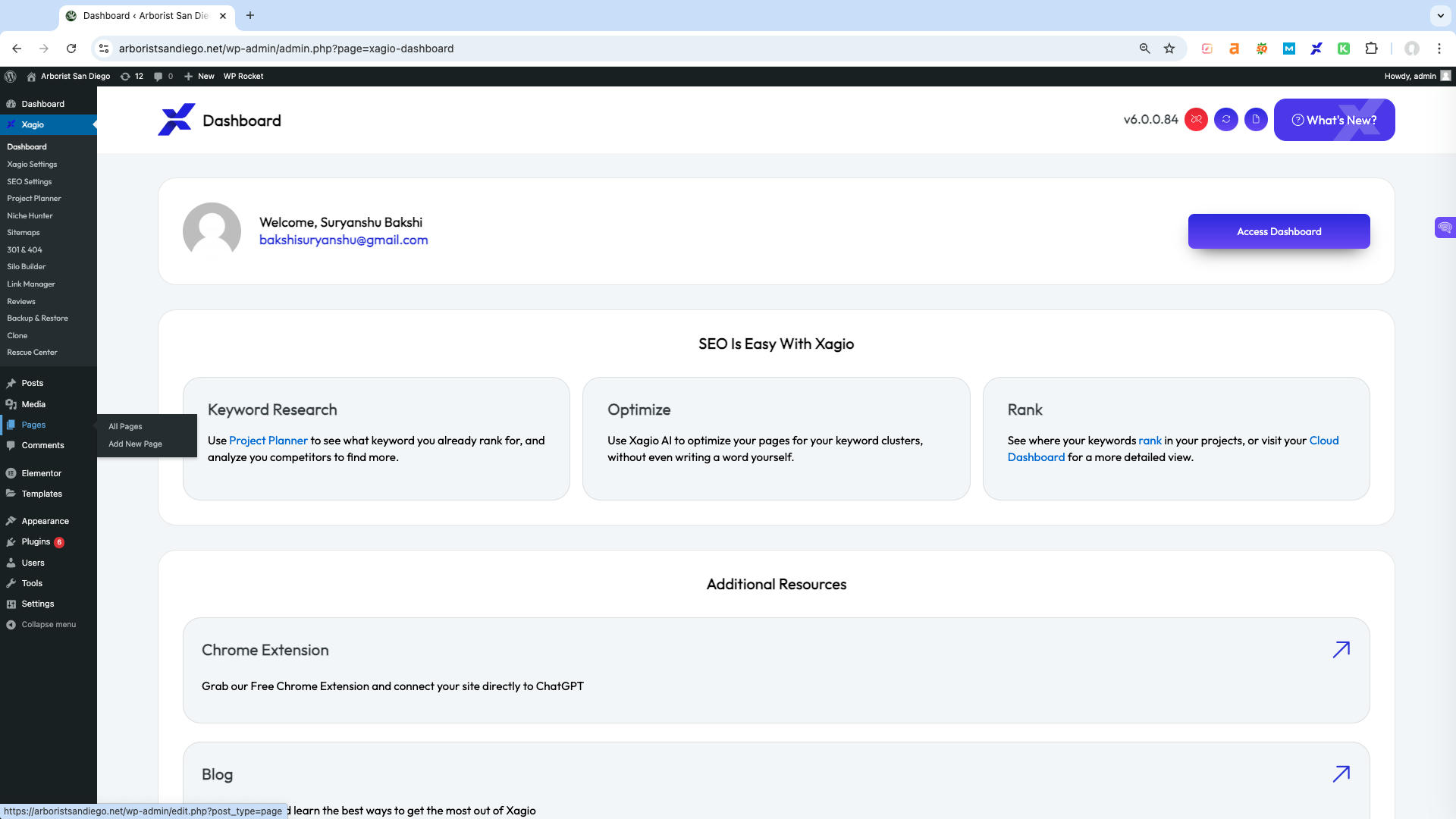The image size is (1456, 819).
Task: Open Sitemaps submenu item
Action: pyautogui.click(x=24, y=232)
